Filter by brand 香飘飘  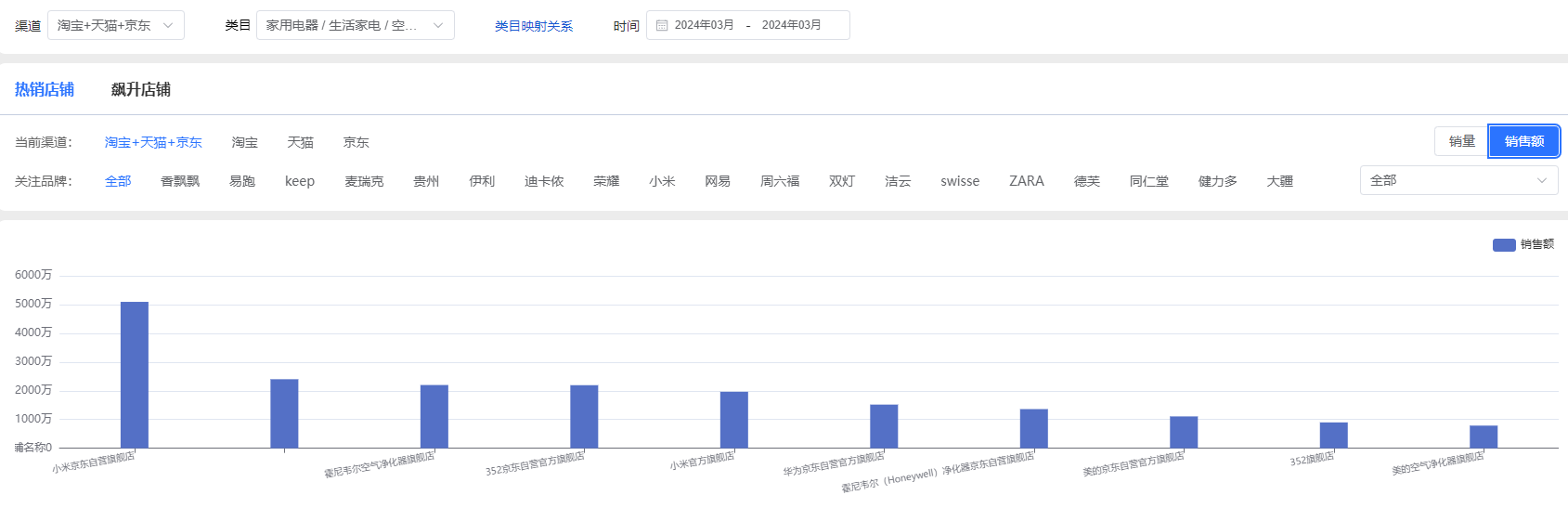click(x=180, y=181)
